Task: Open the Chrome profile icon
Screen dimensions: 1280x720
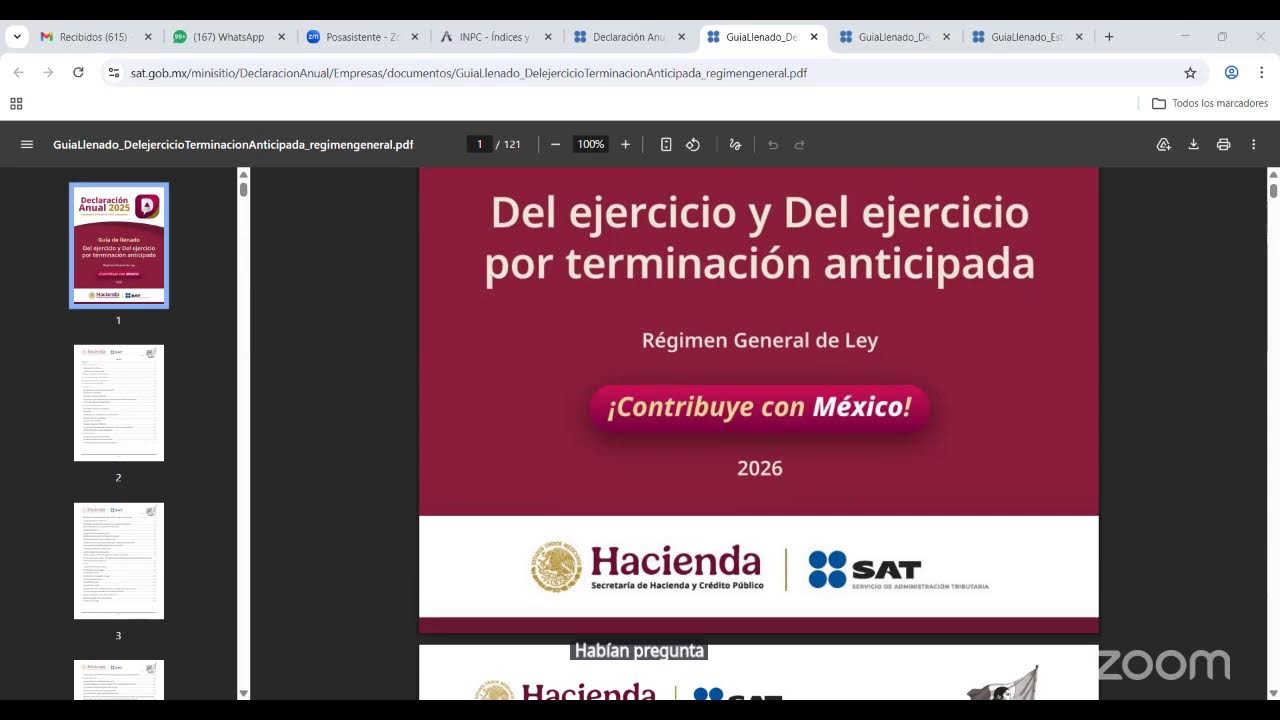Action: pos(1232,73)
